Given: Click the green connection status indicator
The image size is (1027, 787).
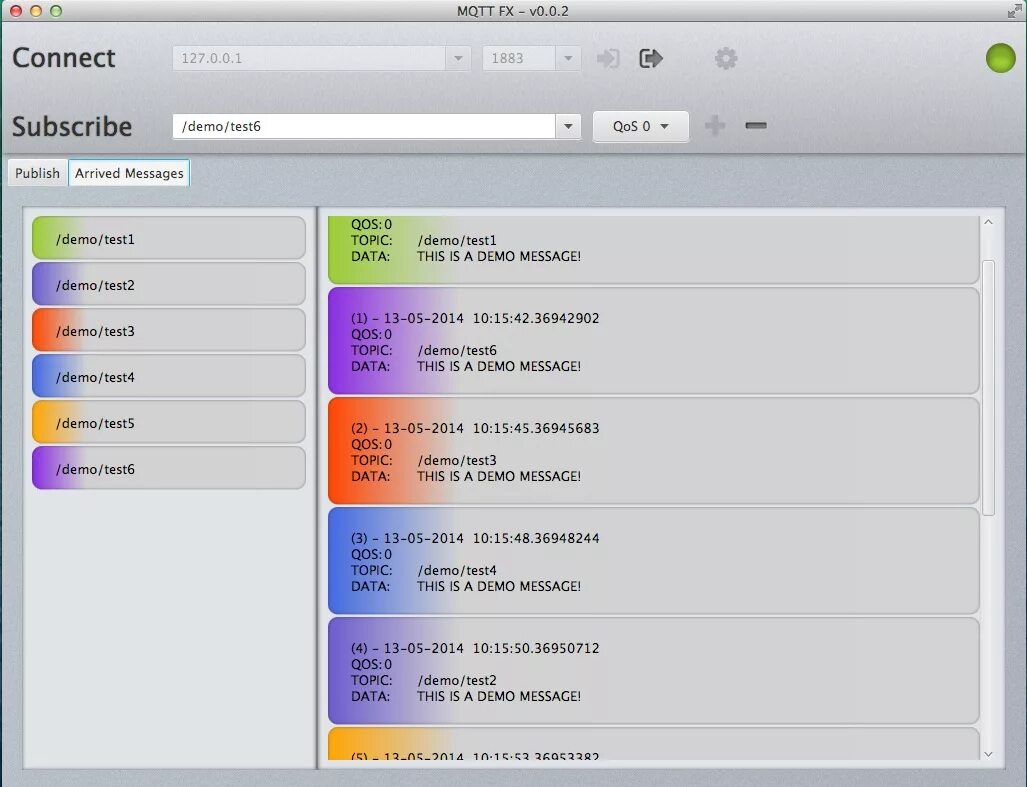Looking at the screenshot, I should [x=1000, y=58].
